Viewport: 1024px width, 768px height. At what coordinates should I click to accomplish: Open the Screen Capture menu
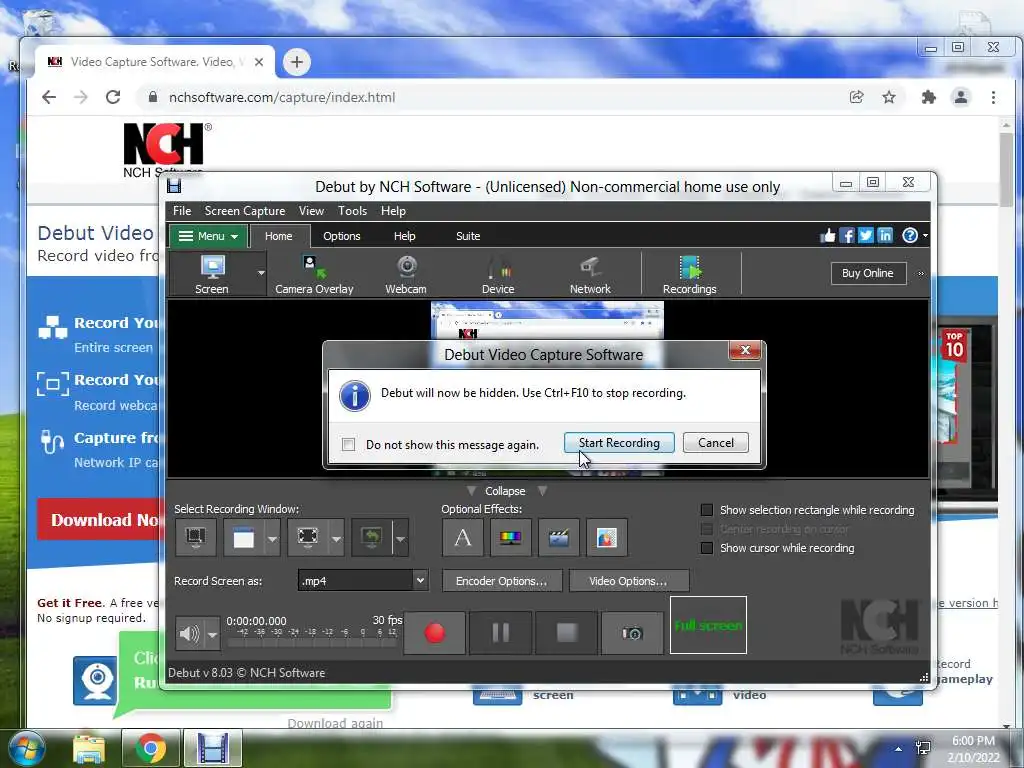[245, 211]
